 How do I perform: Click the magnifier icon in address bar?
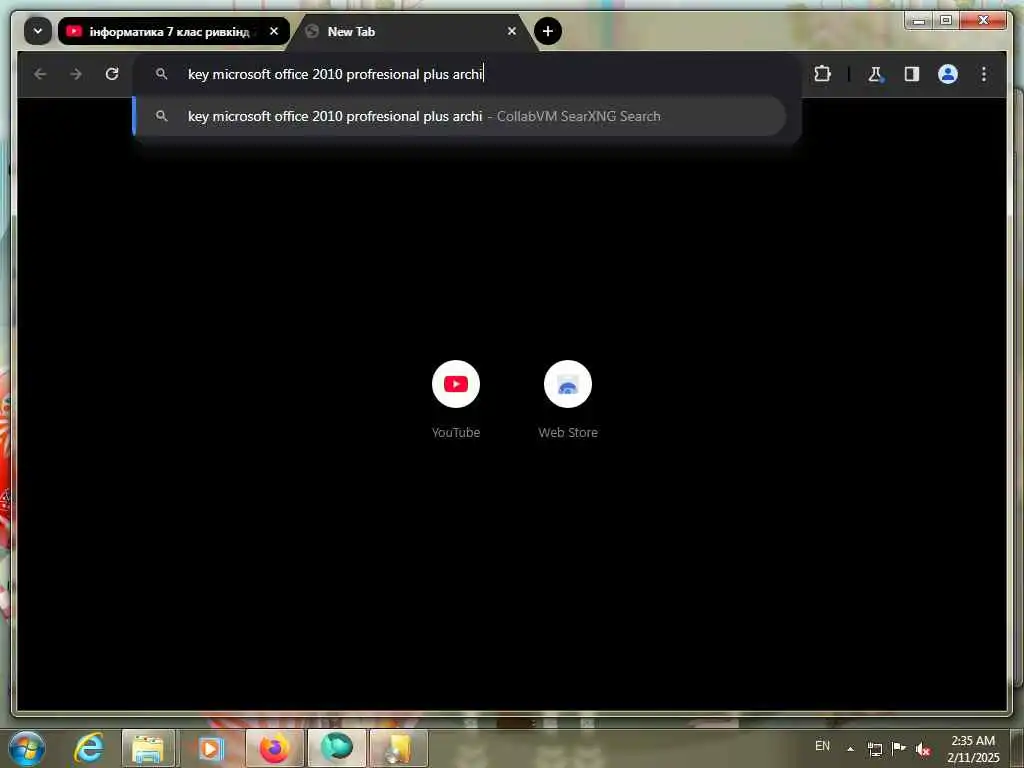(161, 74)
